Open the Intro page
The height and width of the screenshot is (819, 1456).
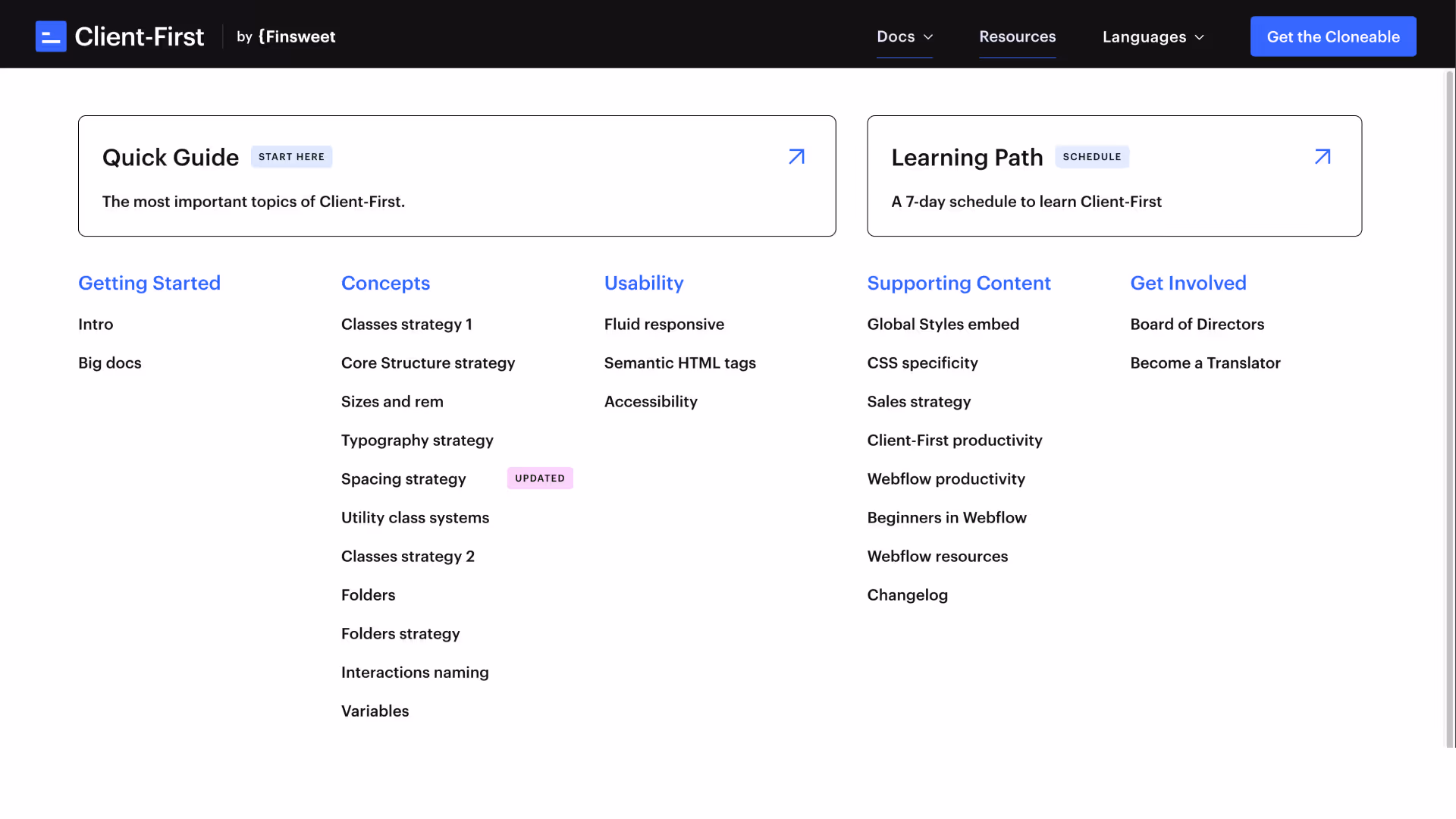(96, 325)
